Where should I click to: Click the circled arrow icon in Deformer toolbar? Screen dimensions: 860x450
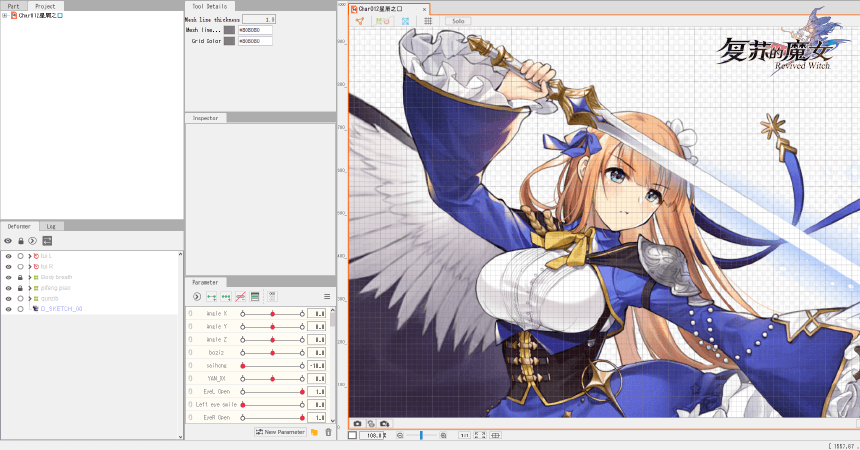[32, 241]
